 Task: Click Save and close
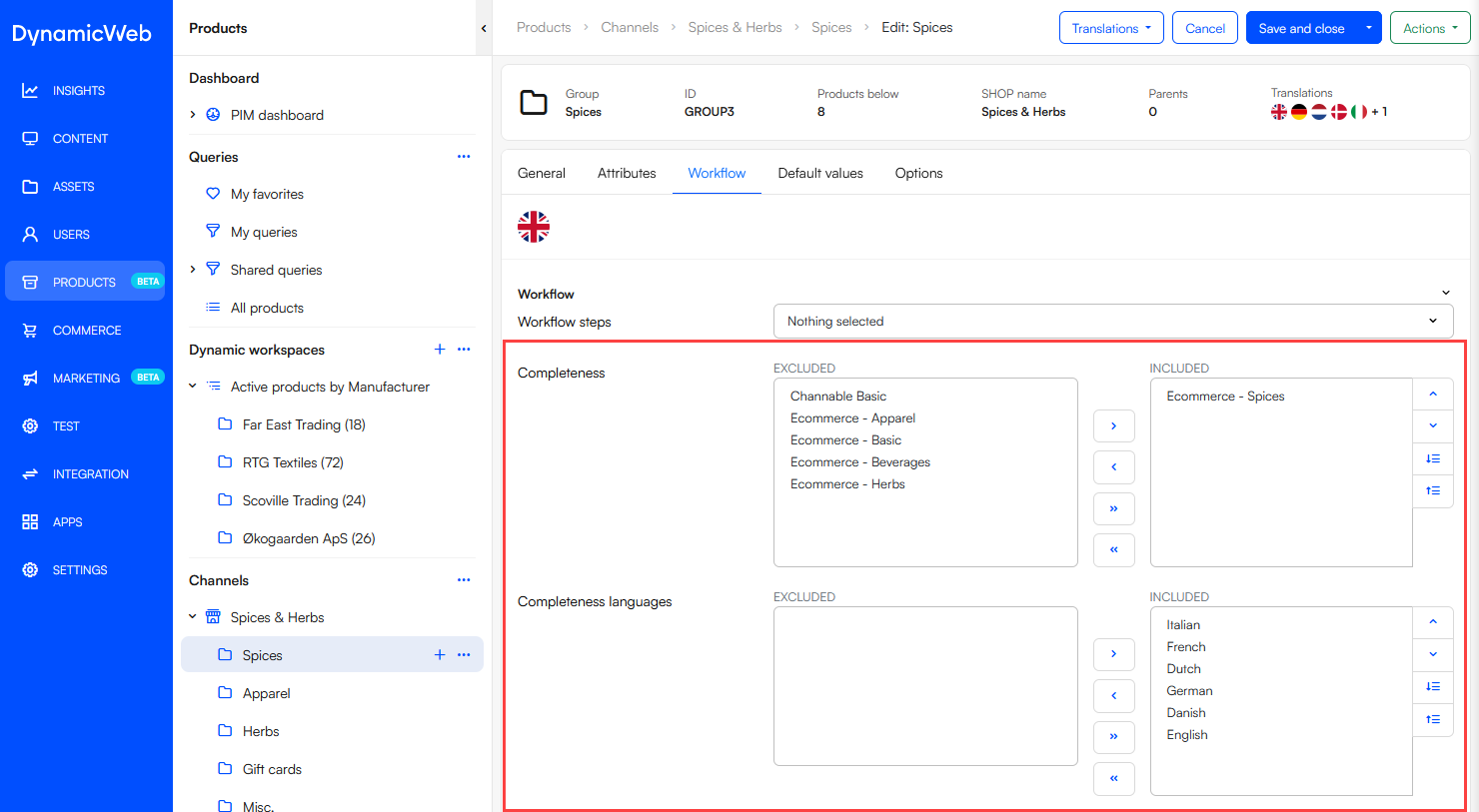pyautogui.click(x=1301, y=28)
